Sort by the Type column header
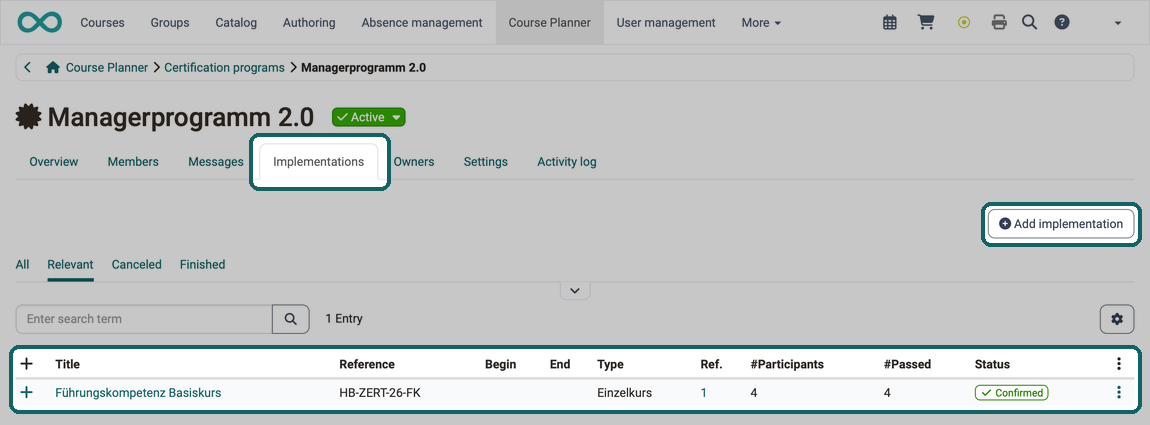Image resolution: width=1150 pixels, height=425 pixels. pos(610,364)
